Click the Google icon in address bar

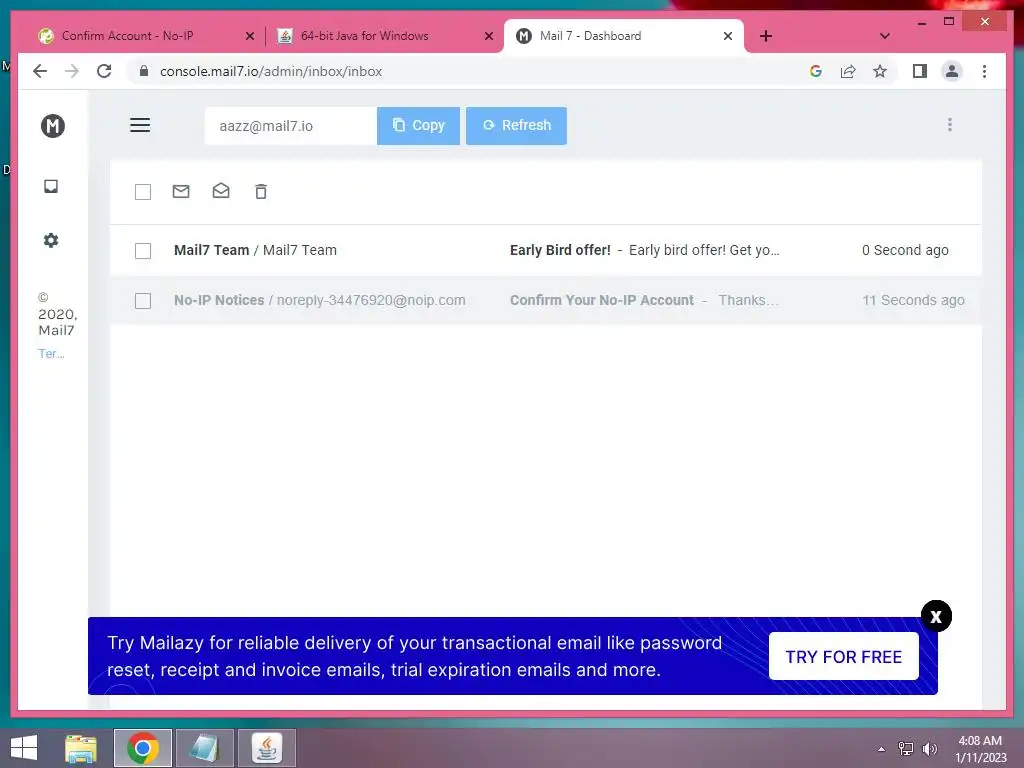coord(816,71)
